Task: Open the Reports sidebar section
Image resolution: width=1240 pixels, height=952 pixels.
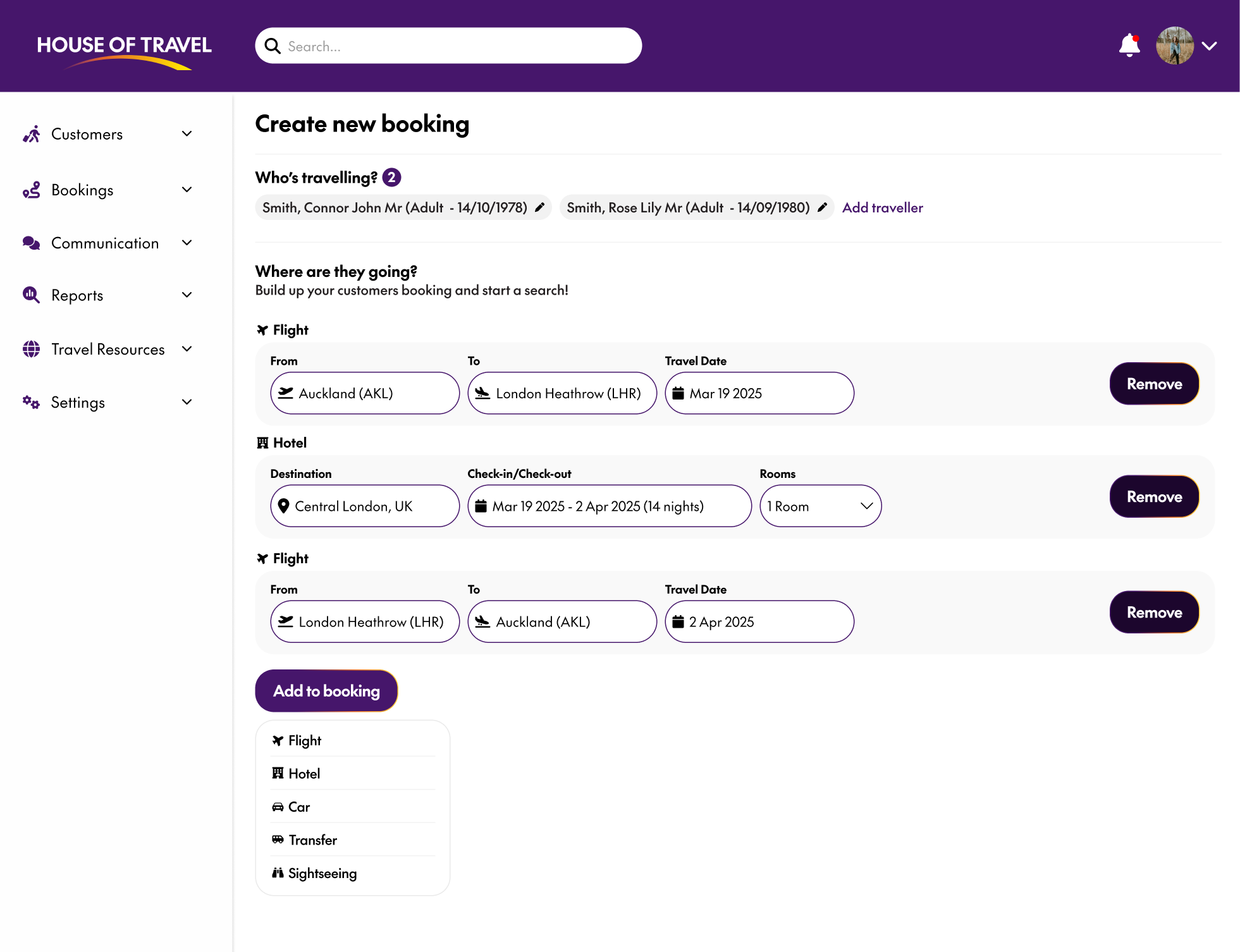Action: coord(107,295)
